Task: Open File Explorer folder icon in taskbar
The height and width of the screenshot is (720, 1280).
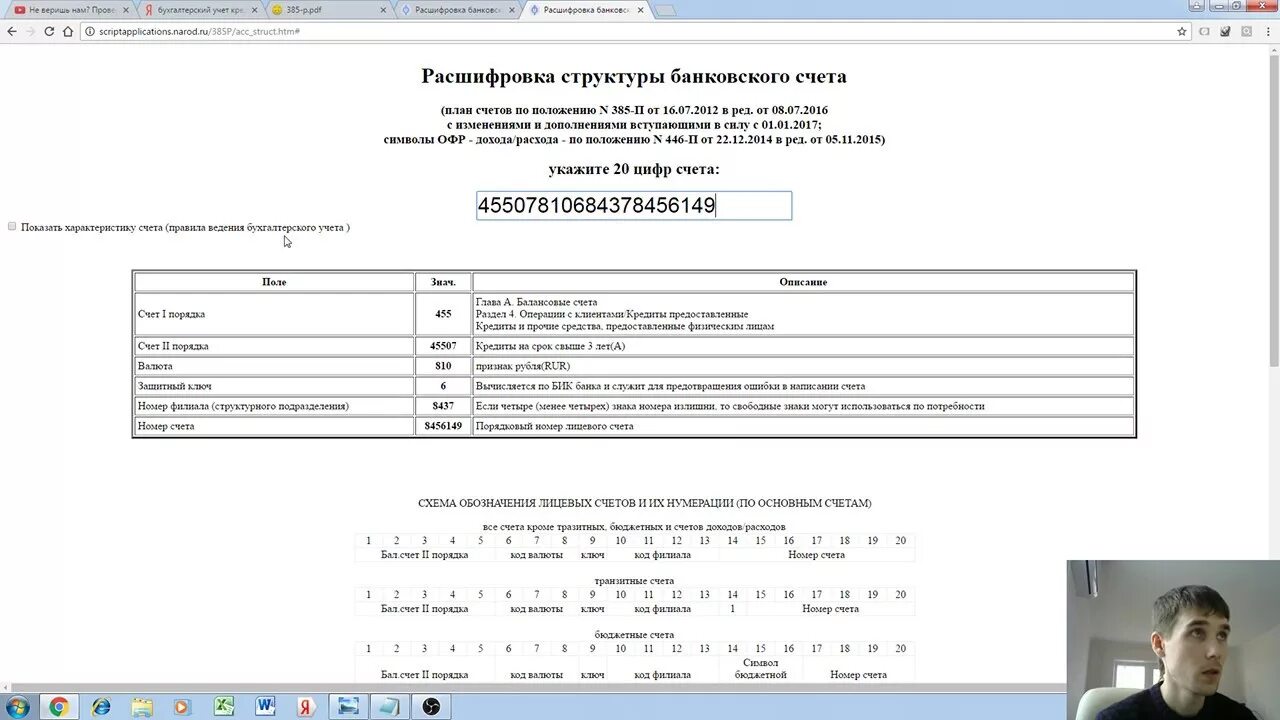Action: (x=142, y=706)
